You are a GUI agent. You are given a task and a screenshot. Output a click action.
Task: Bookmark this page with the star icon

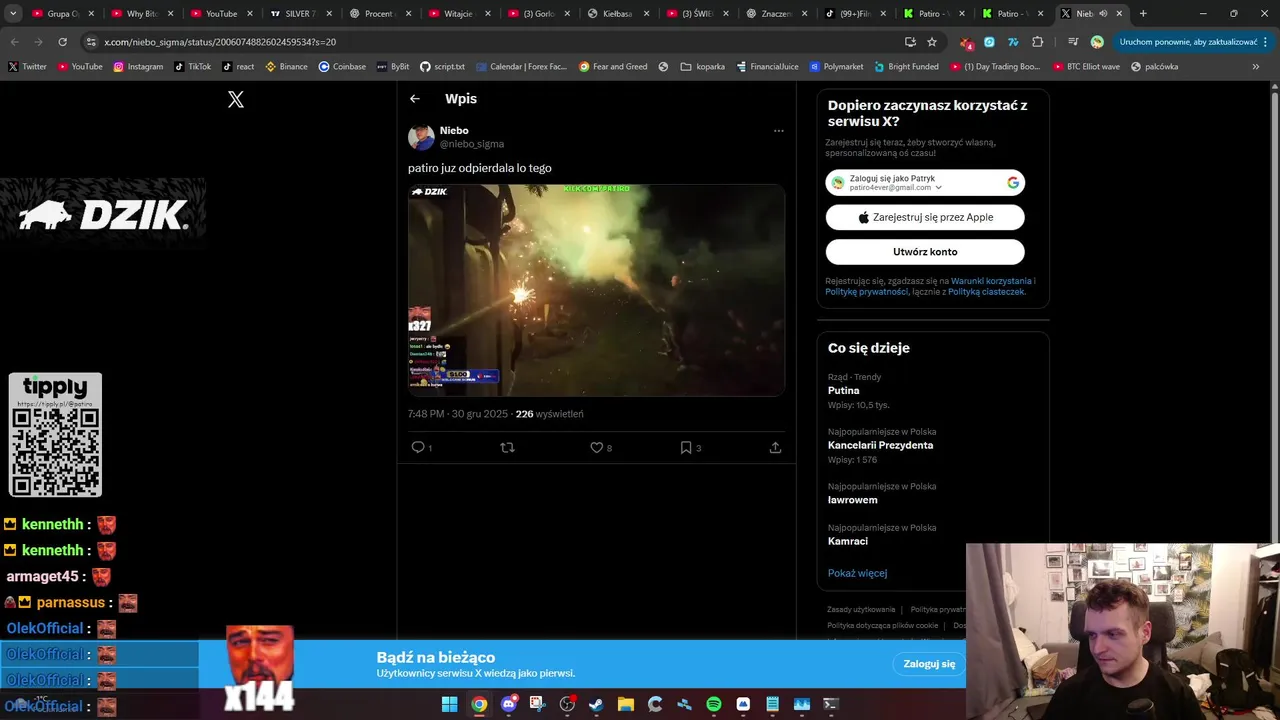pyautogui.click(x=932, y=42)
